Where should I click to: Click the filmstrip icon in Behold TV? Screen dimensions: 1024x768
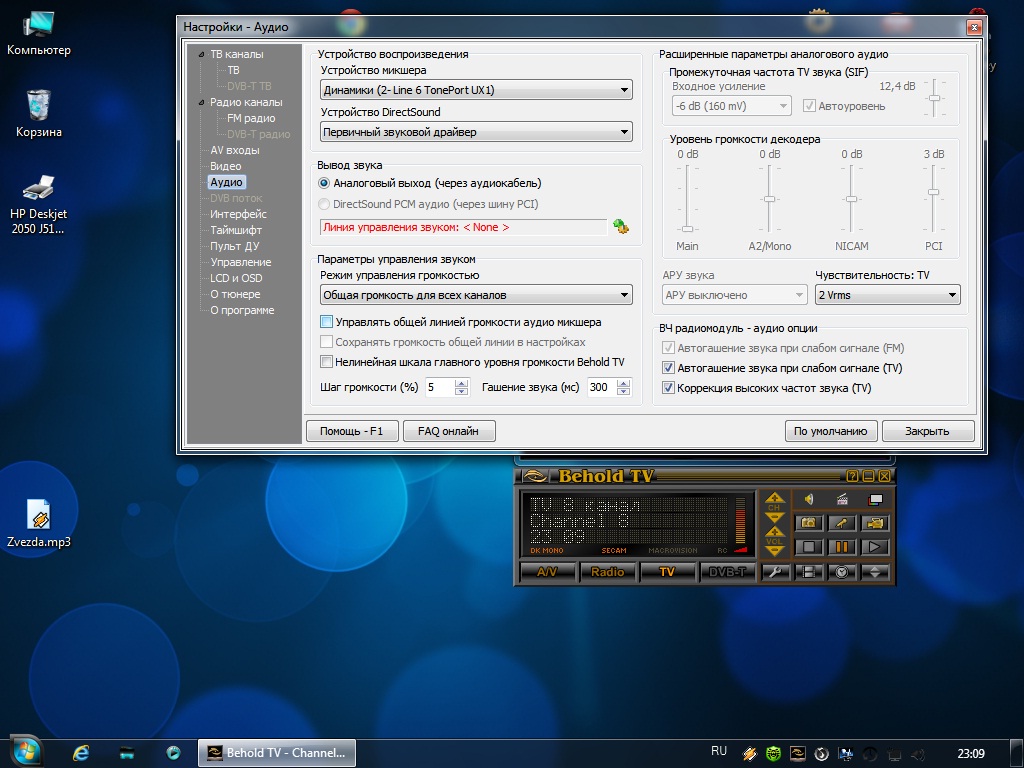809,572
